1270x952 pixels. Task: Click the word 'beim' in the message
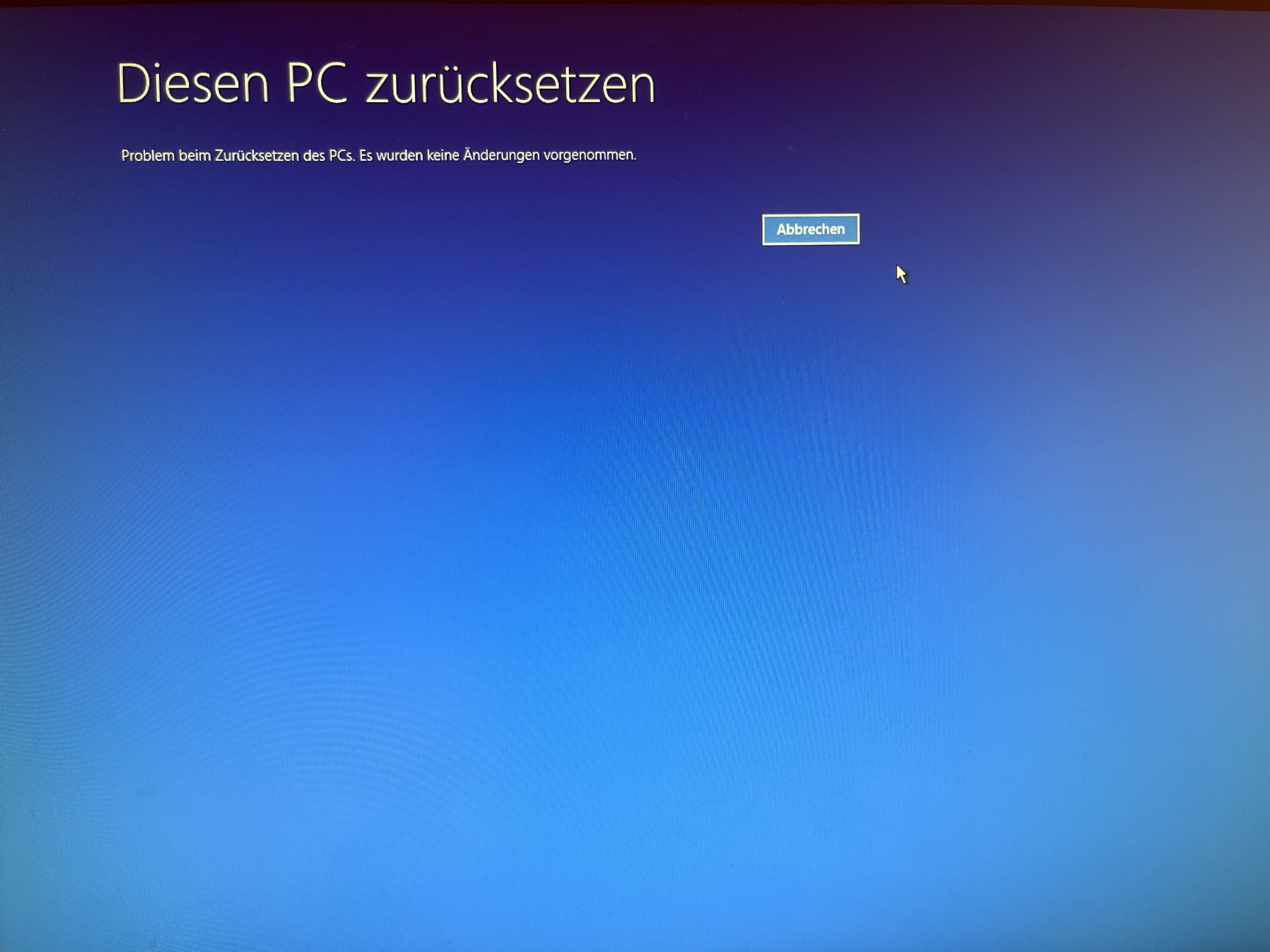(194, 155)
